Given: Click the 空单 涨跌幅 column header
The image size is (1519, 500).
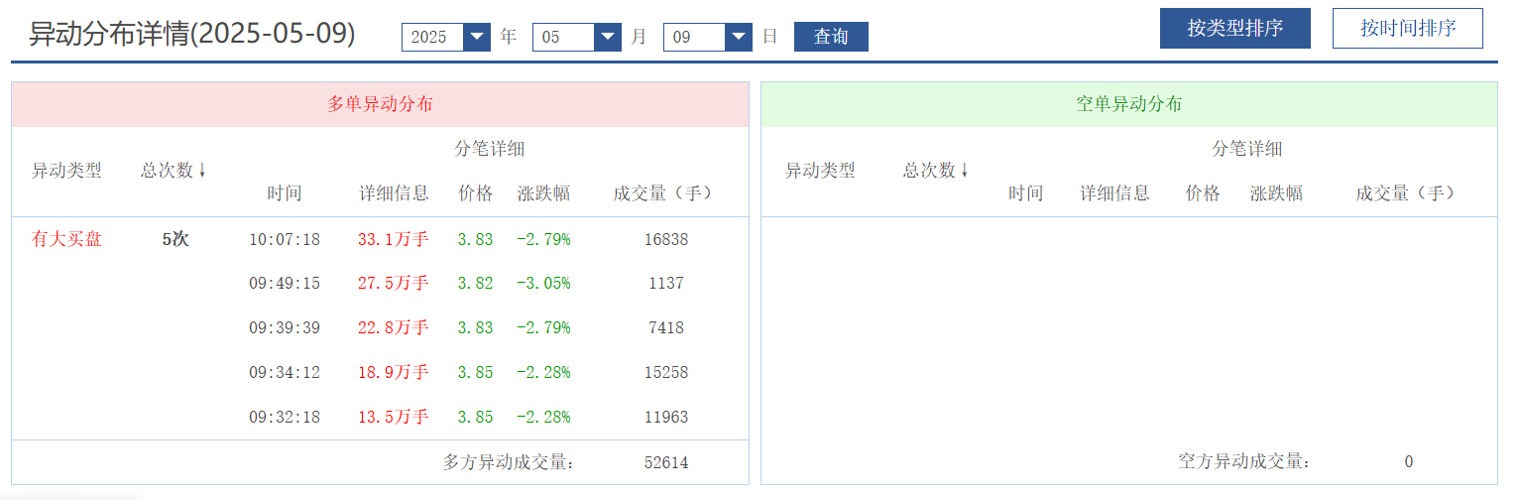Looking at the screenshot, I should point(1277,193).
